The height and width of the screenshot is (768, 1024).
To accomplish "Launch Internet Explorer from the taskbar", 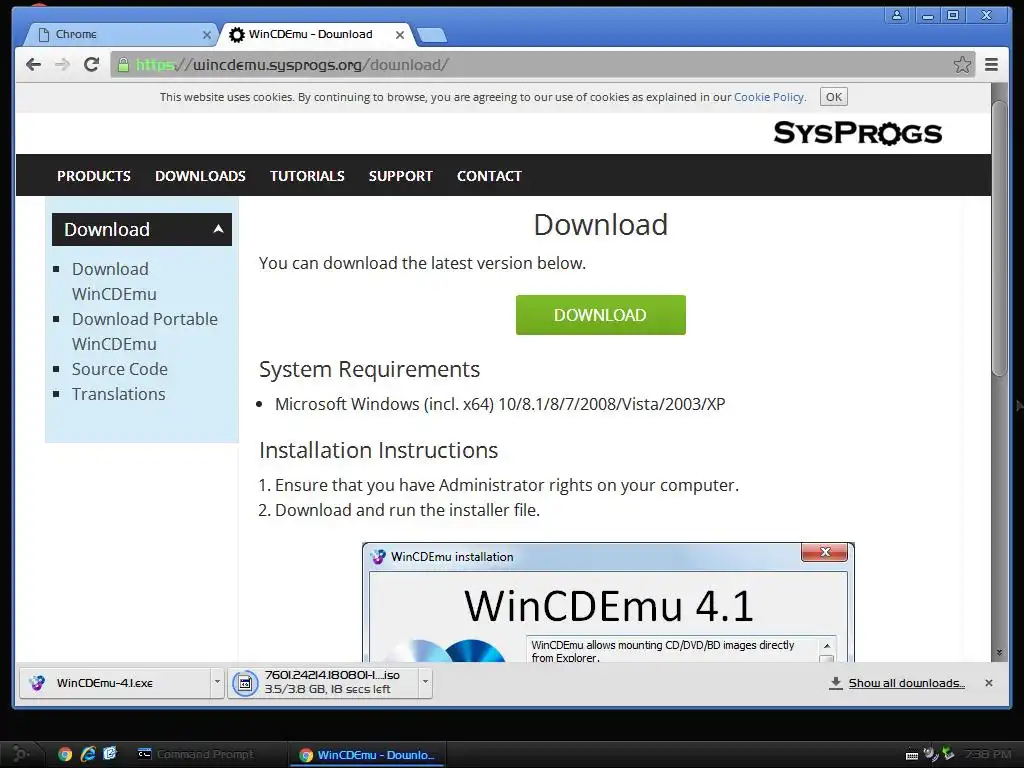I will [88, 754].
